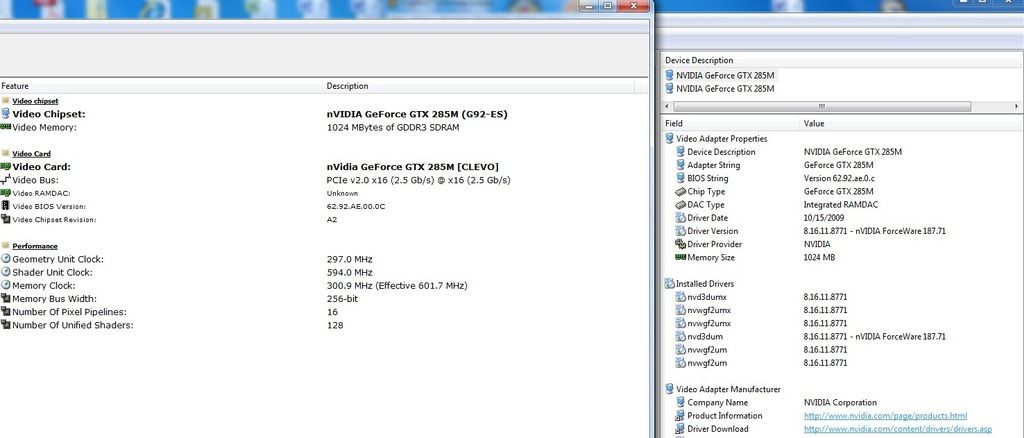Image resolution: width=1024 pixels, height=438 pixels.
Task: Click the 300.9 MHz memory clock value
Action: coord(397,285)
